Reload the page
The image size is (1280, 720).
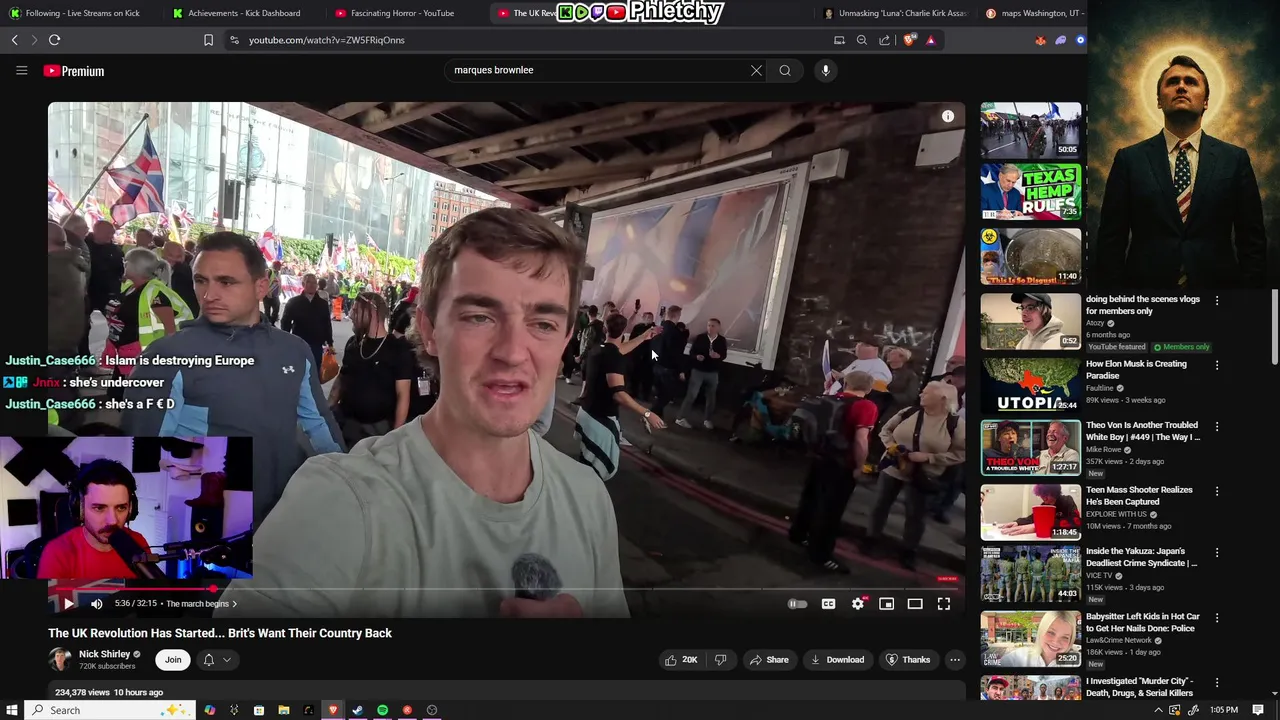55,40
